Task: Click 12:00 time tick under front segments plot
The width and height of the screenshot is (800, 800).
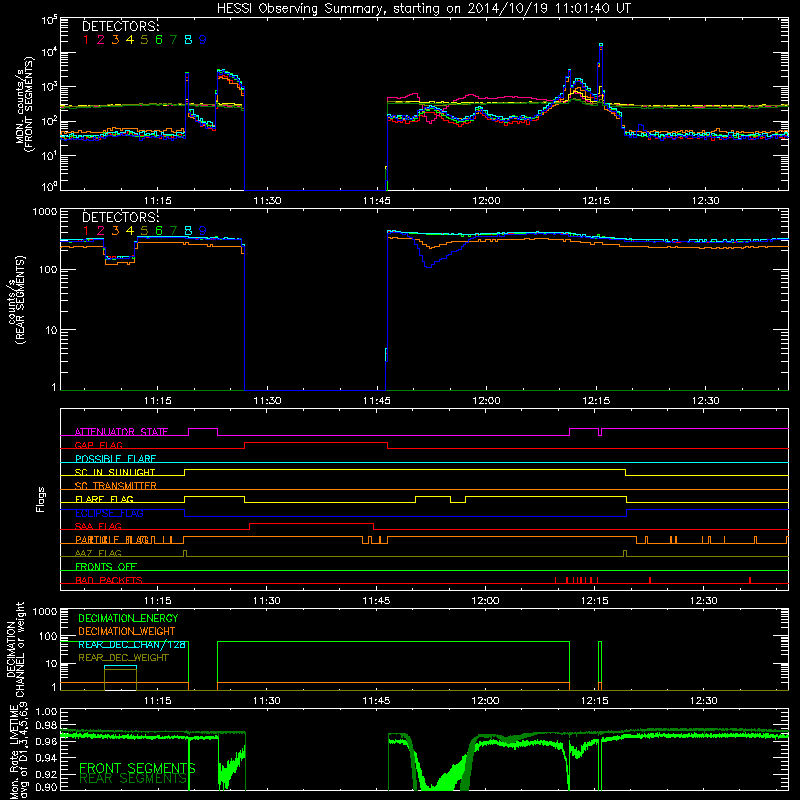Action: coord(486,201)
